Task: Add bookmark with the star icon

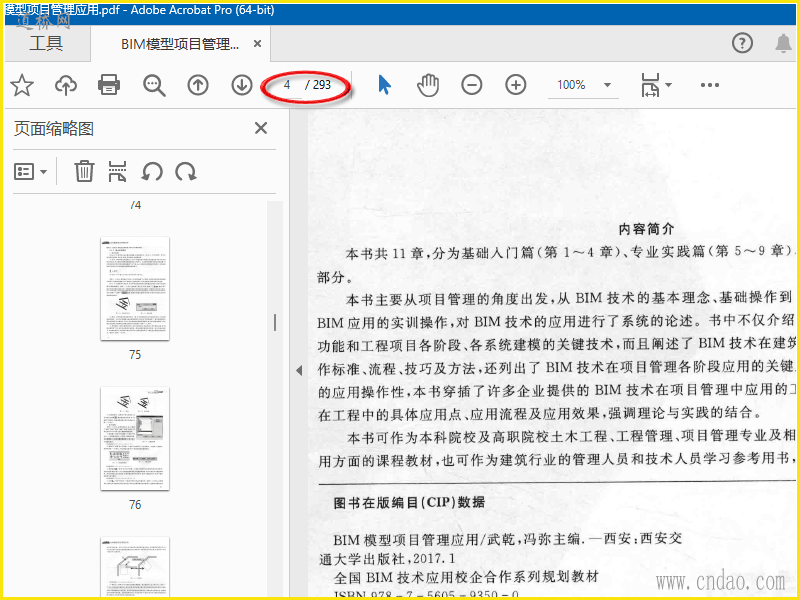Action: point(22,85)
